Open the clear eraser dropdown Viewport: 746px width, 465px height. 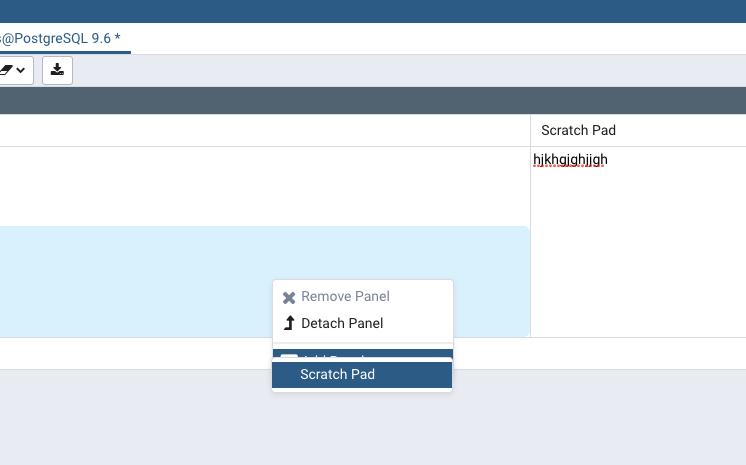pos(15,70)
